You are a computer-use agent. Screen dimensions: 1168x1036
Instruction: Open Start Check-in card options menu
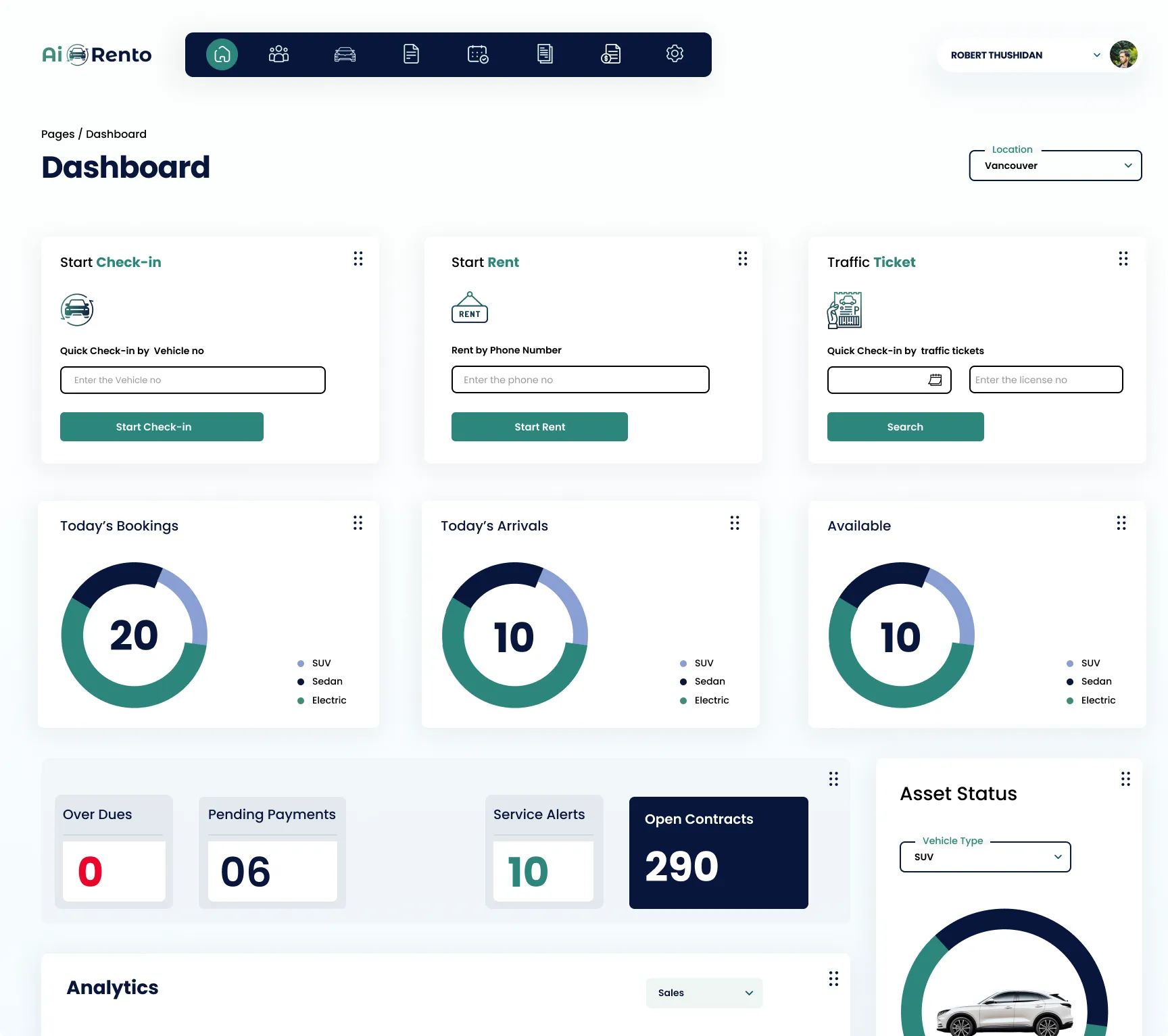point(358,259)
